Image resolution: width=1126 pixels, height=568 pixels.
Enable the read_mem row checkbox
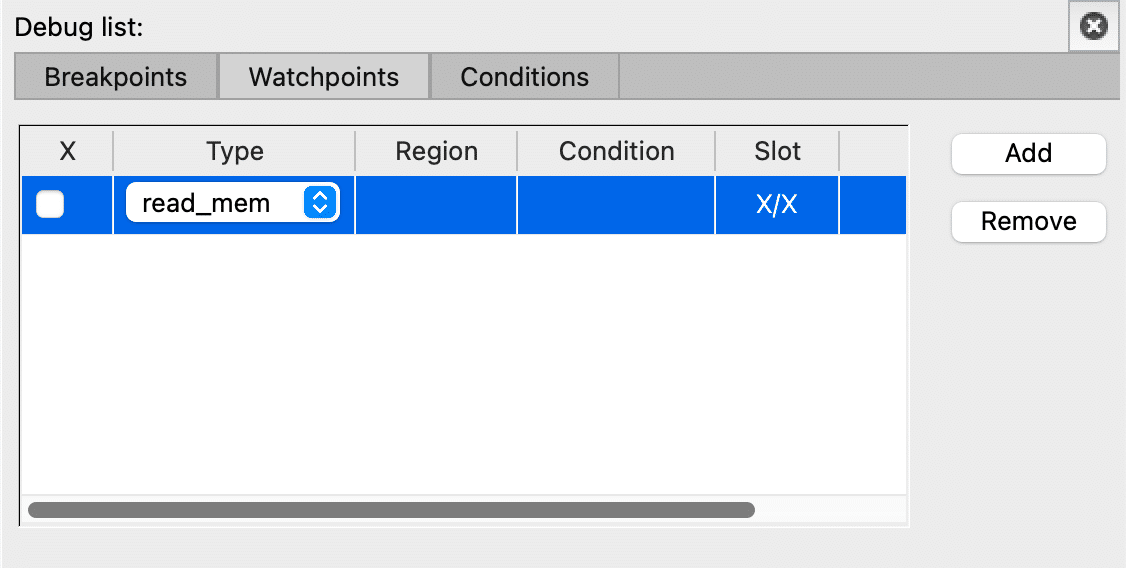pos(50,205)
